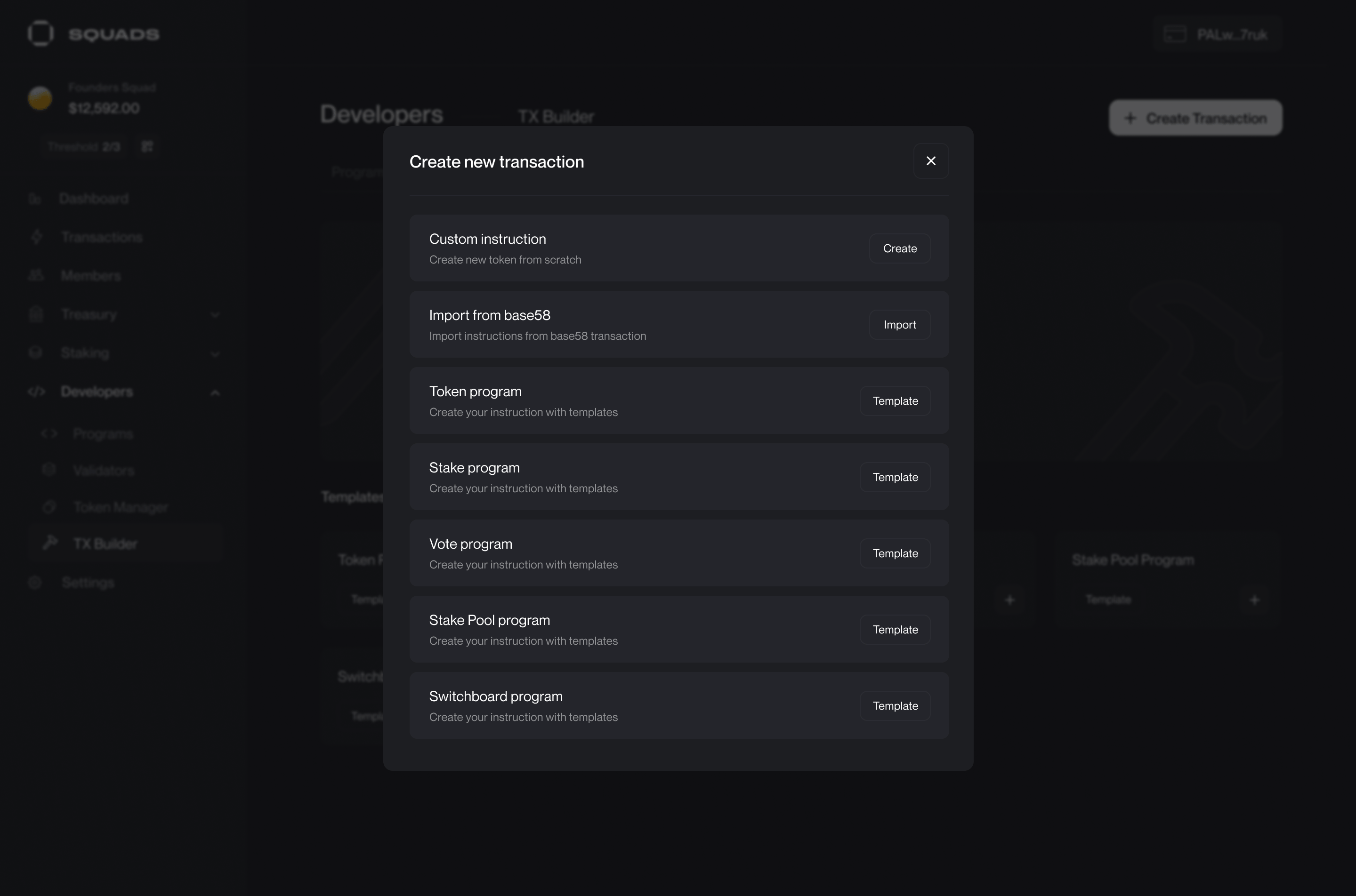This screenshot has height=896, width=1356.
Task: Open the Dashboard sidebar item
Action: click(x=94, y=198)
